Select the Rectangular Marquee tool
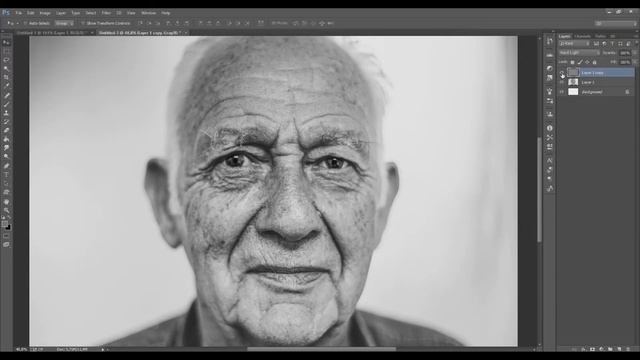This screenshot has height=360, width=640. click(7, 51)
